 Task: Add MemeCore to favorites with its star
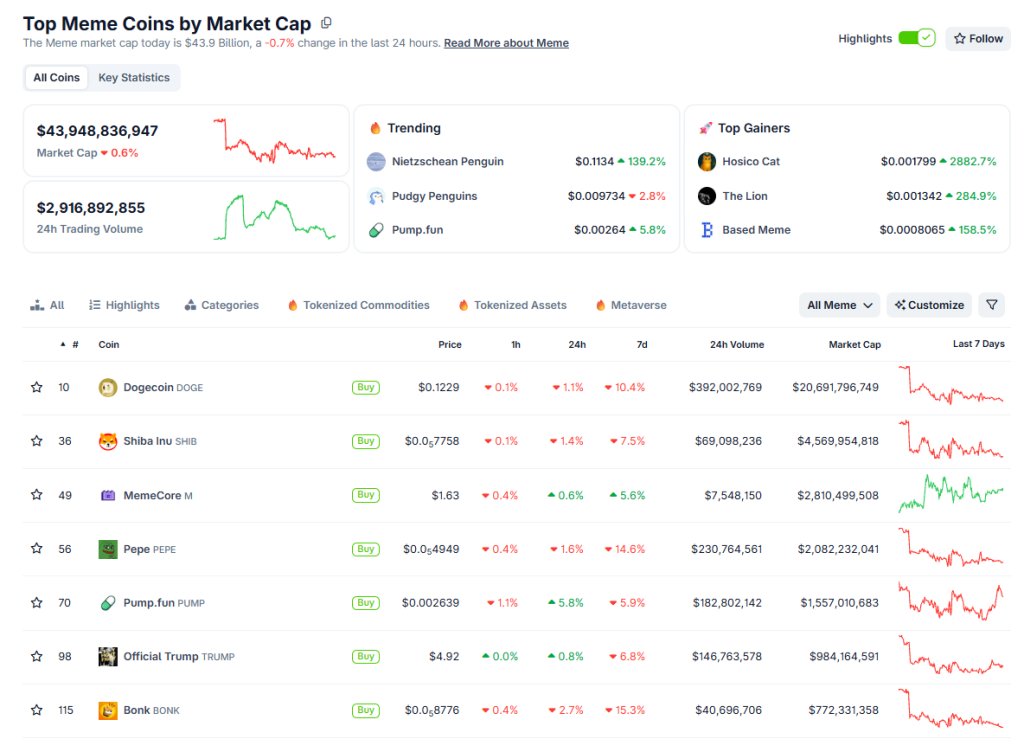click(37, 495)
